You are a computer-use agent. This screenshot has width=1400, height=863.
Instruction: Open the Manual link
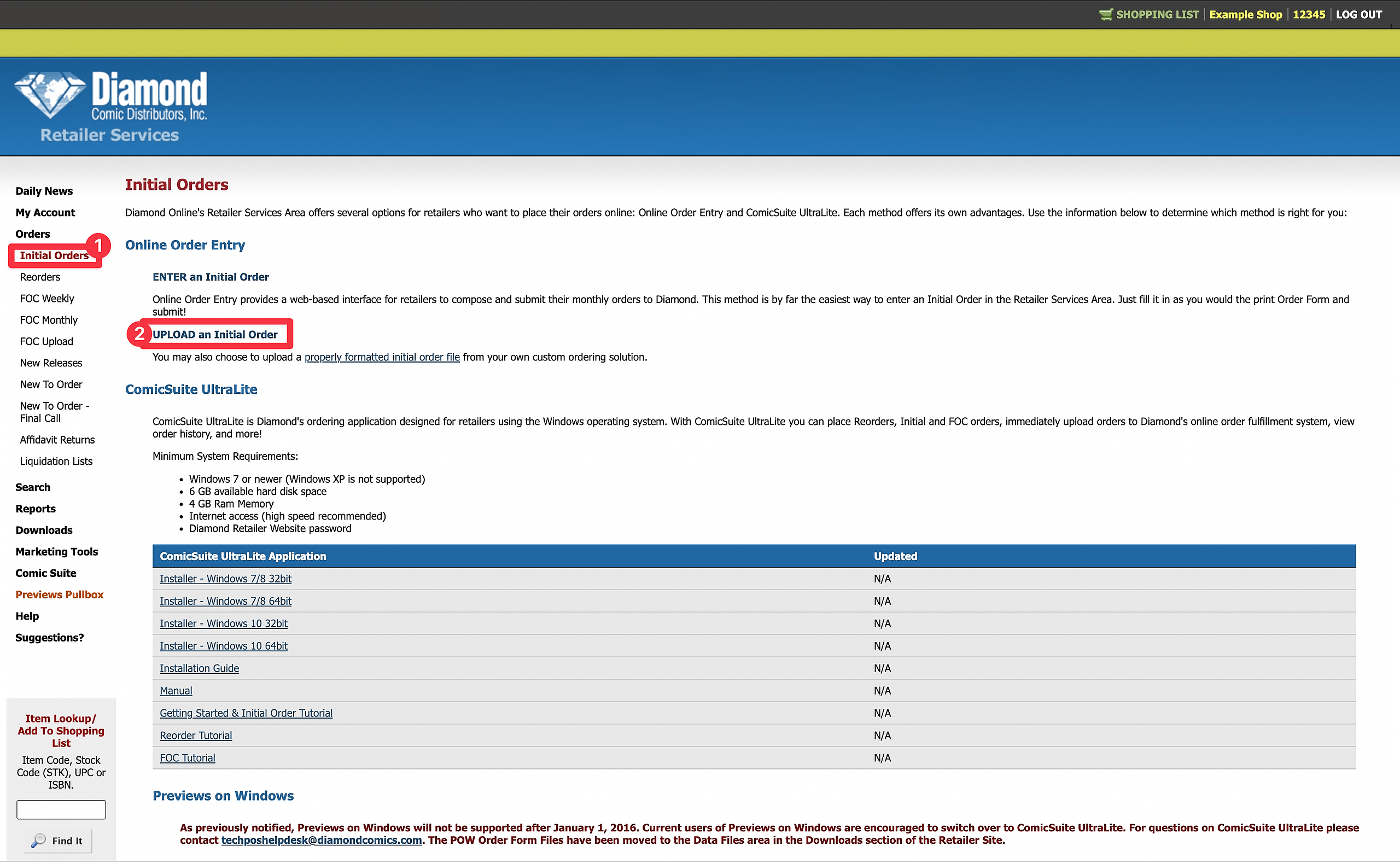click(176, 691)
